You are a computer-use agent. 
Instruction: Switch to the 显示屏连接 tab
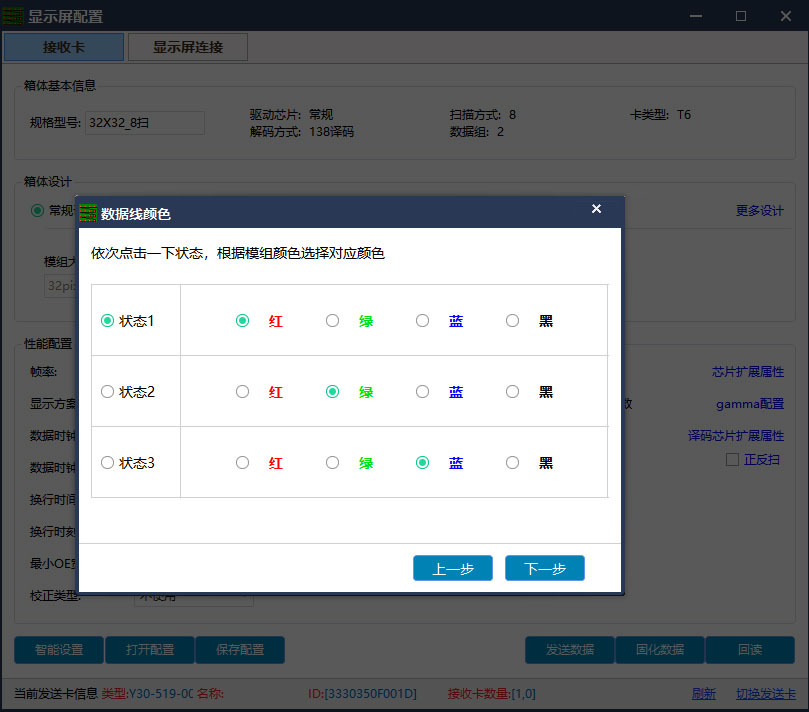188,47
